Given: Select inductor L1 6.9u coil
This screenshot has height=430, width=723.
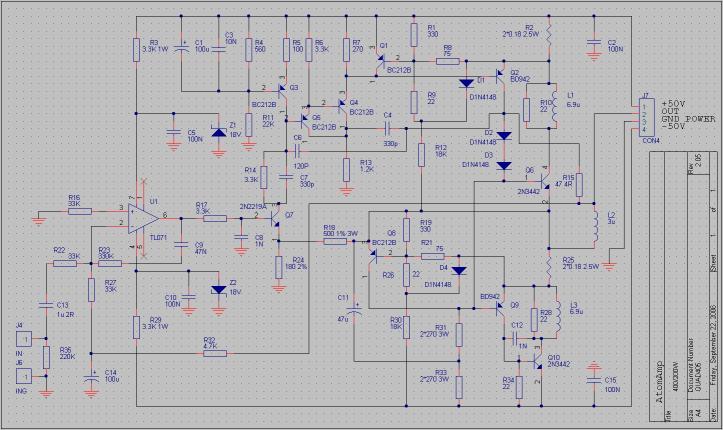Looking at the screenshot, I should 555,106.
